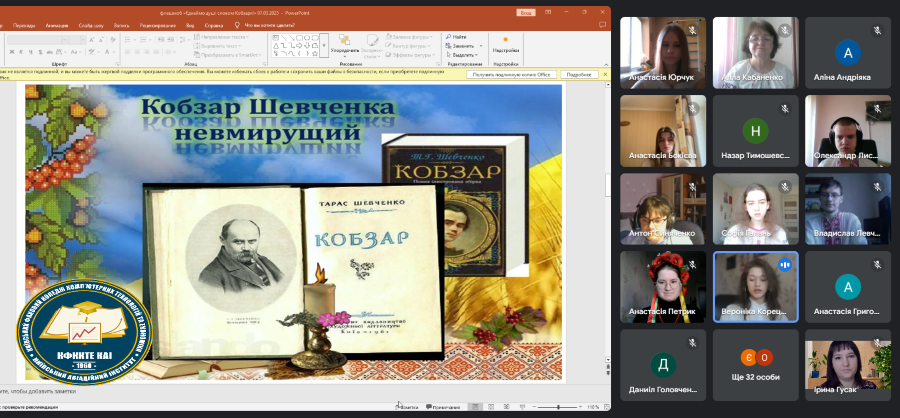Open the Replace (Заменить) tool
Screen dimensions: 900x418
[462, 46]
